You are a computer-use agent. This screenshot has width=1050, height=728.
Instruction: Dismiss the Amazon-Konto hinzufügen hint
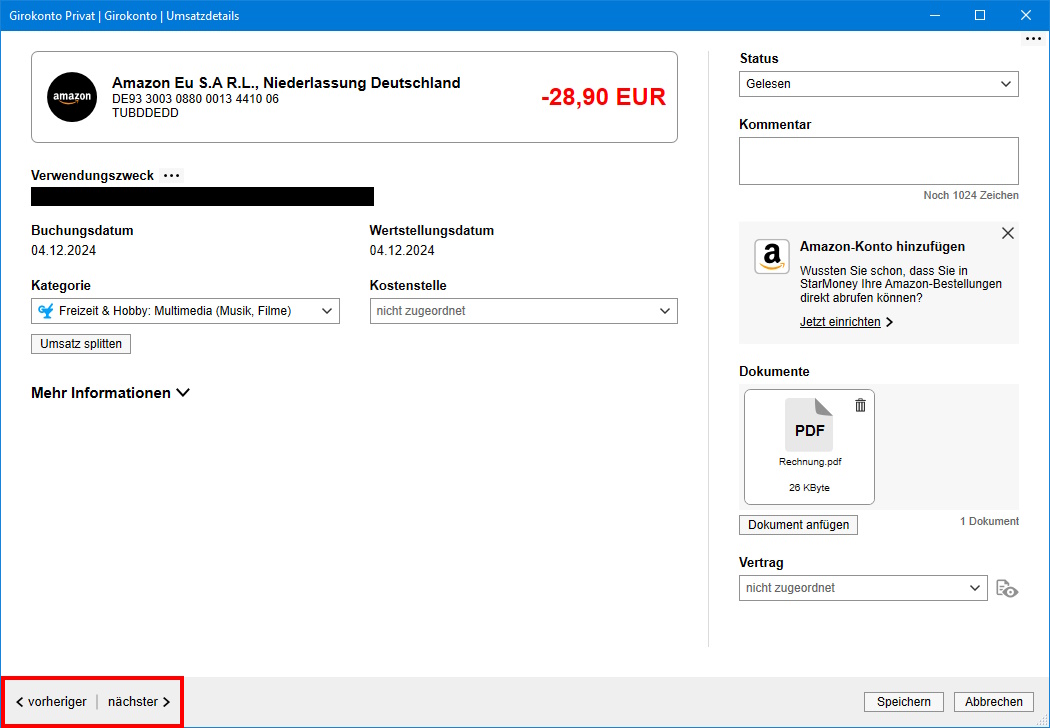(x=1007, y=233)
